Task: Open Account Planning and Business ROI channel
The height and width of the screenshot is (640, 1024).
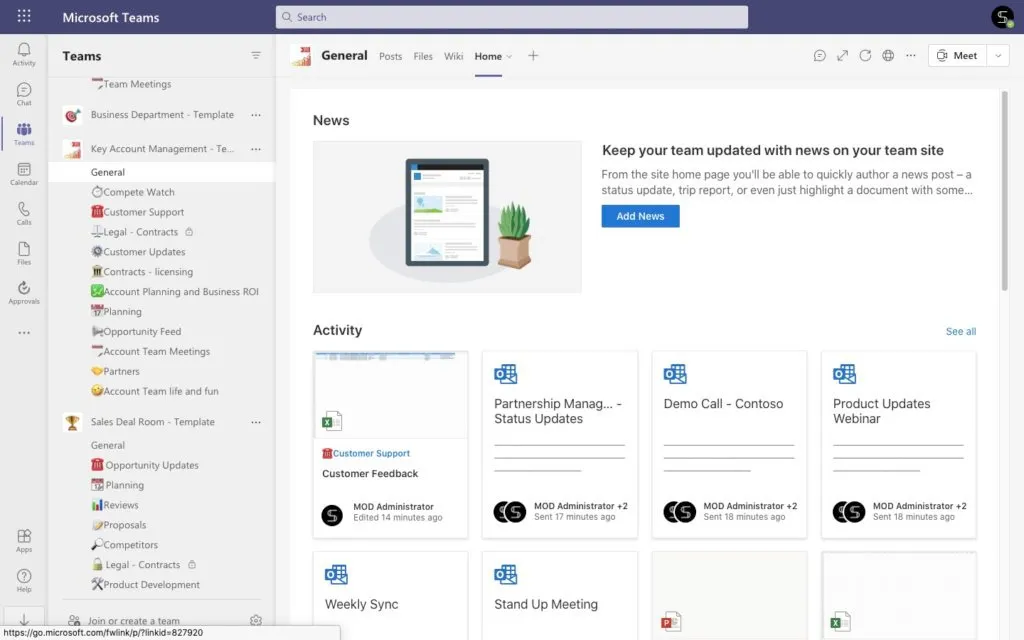Action: point(181,291)
